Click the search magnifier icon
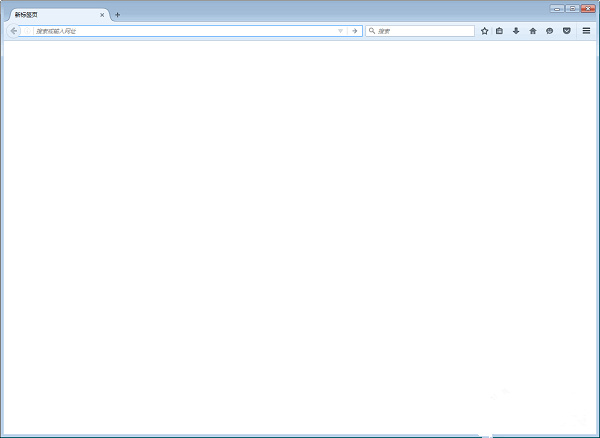Image resolution: width=600 pixels, height=438 pixels. point(372,31)
